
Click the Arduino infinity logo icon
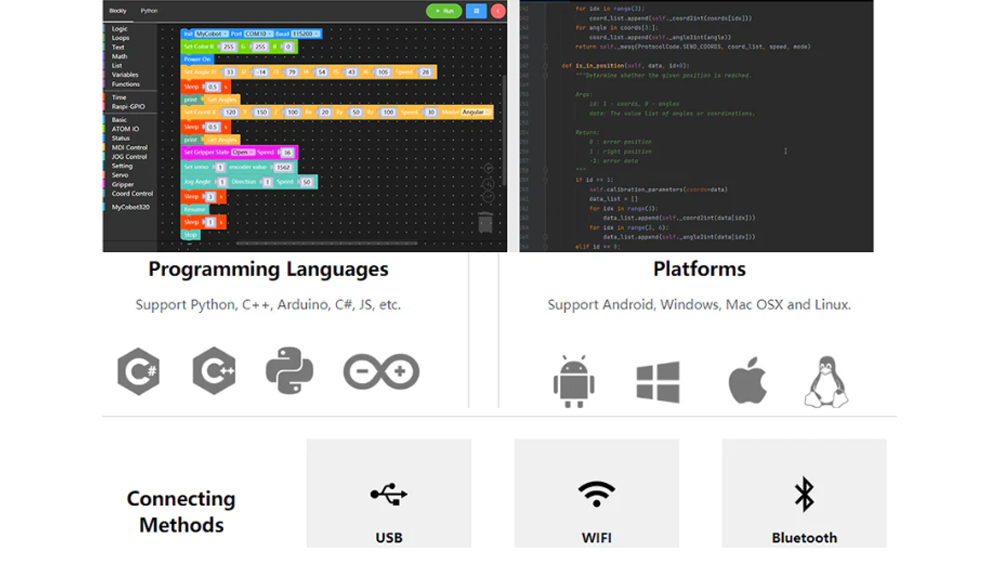point(381,371)
